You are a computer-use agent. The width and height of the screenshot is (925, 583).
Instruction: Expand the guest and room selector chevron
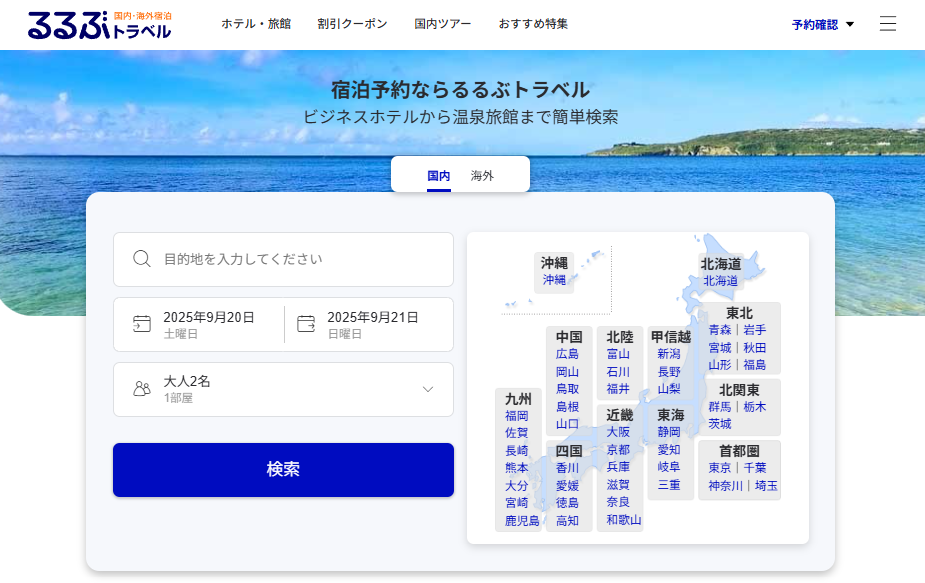point(427,389)
